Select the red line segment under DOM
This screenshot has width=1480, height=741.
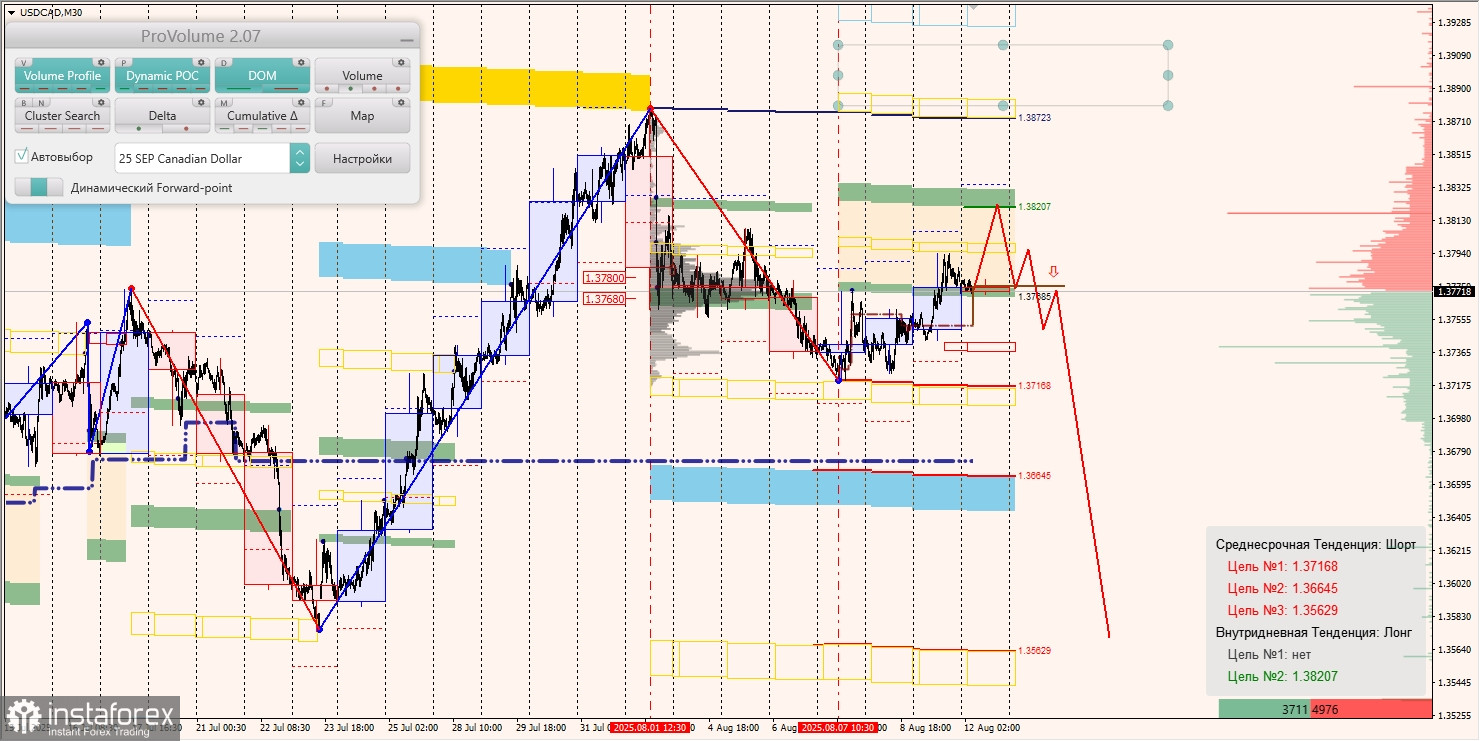(286, 89)
